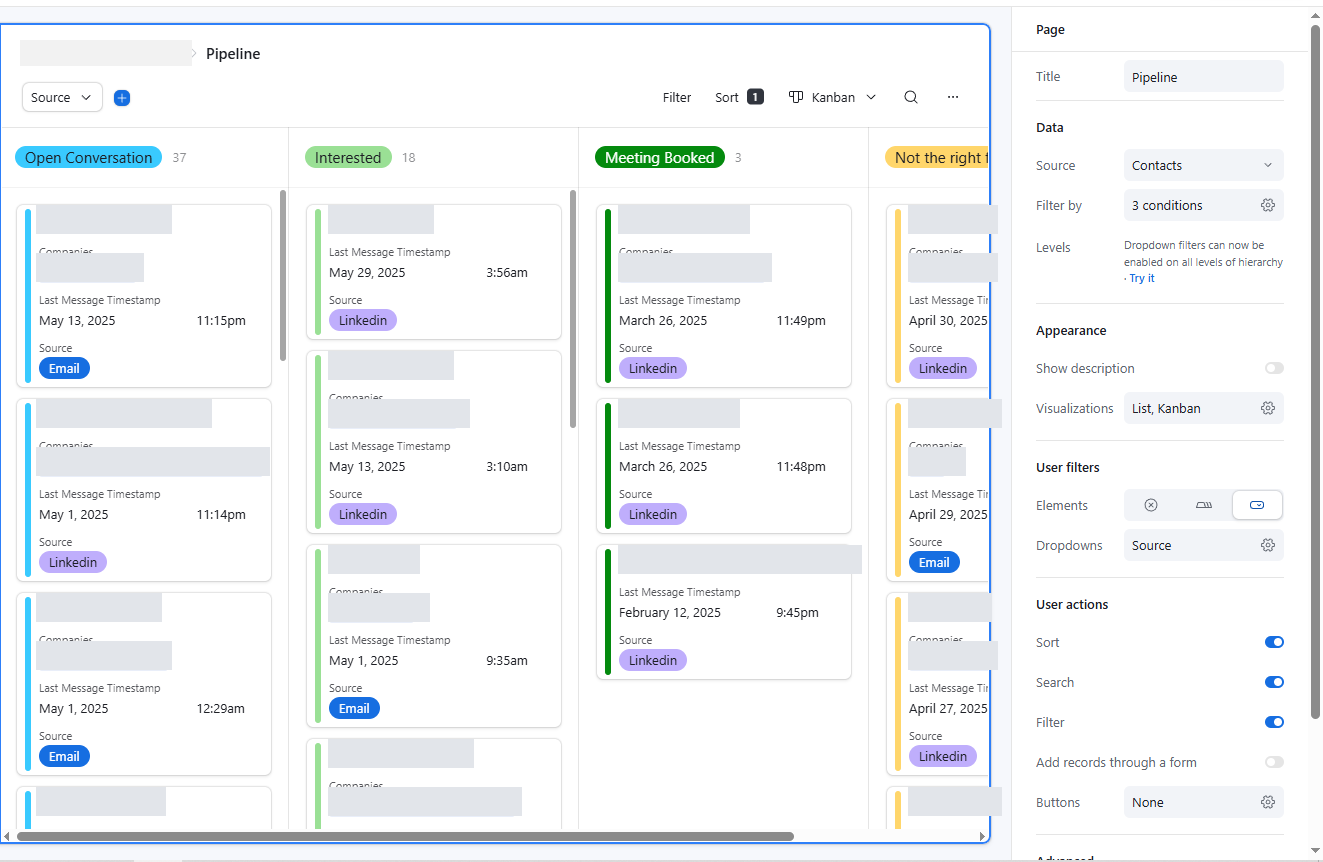Click the Not the right column label
The height and width of the screenshot is (862, 1323).
coord(937,157)
